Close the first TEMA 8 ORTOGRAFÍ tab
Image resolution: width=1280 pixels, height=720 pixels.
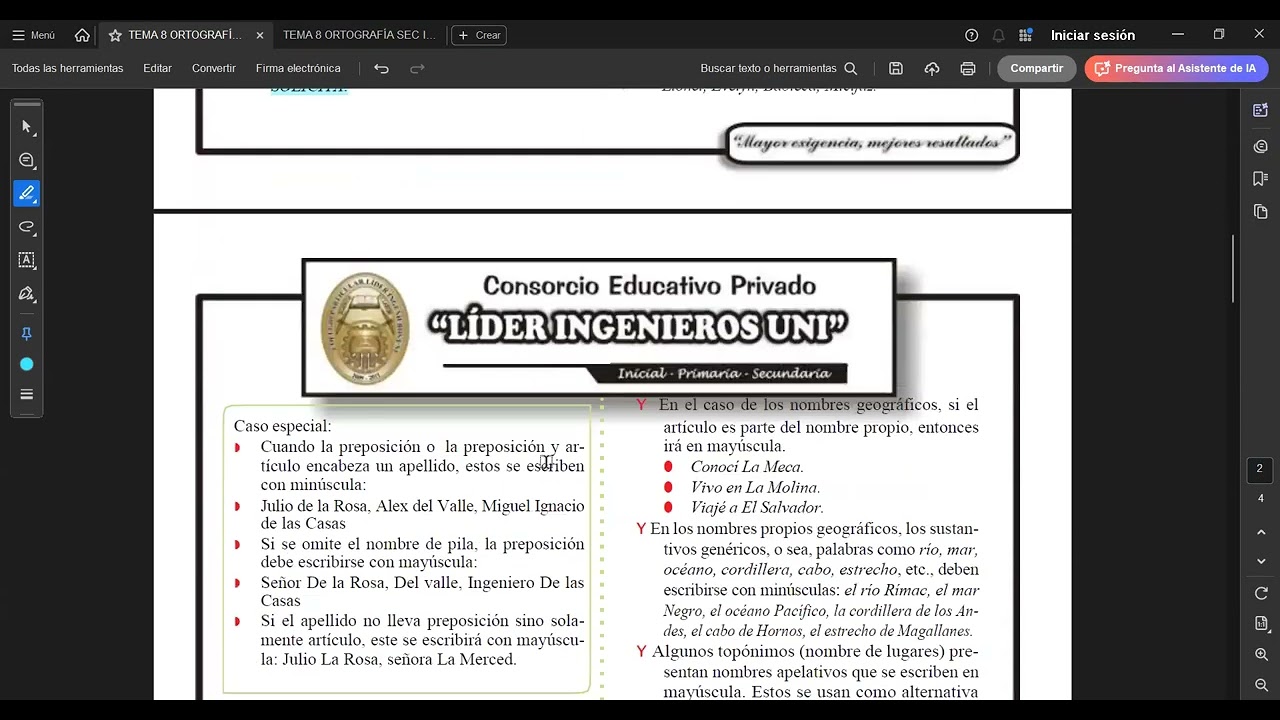260,35
